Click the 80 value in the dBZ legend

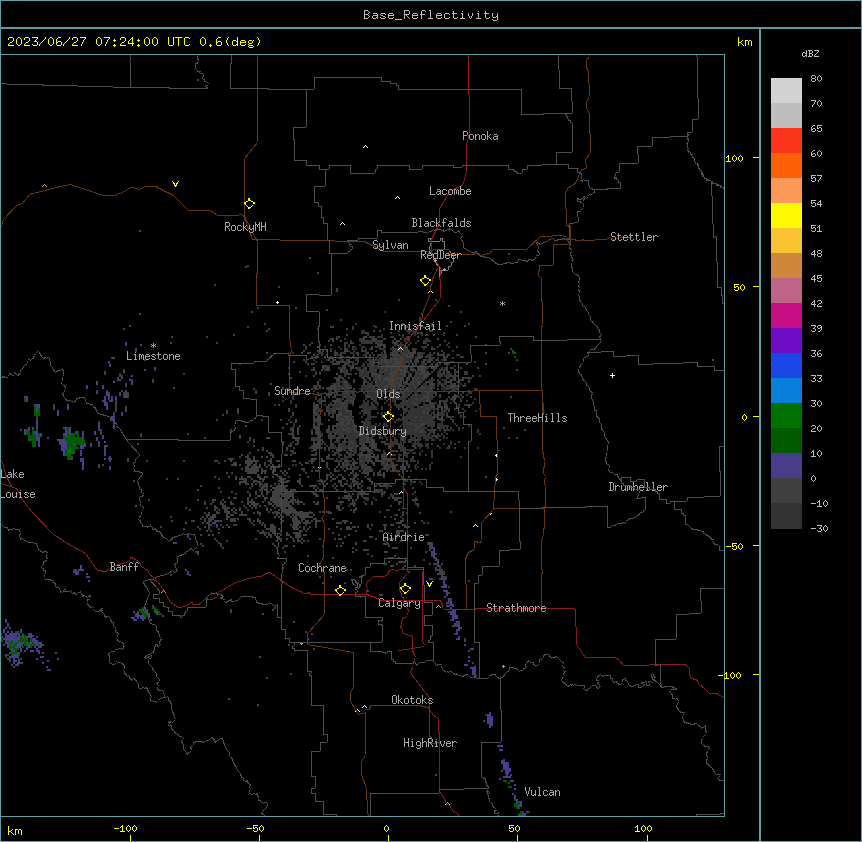816,79
